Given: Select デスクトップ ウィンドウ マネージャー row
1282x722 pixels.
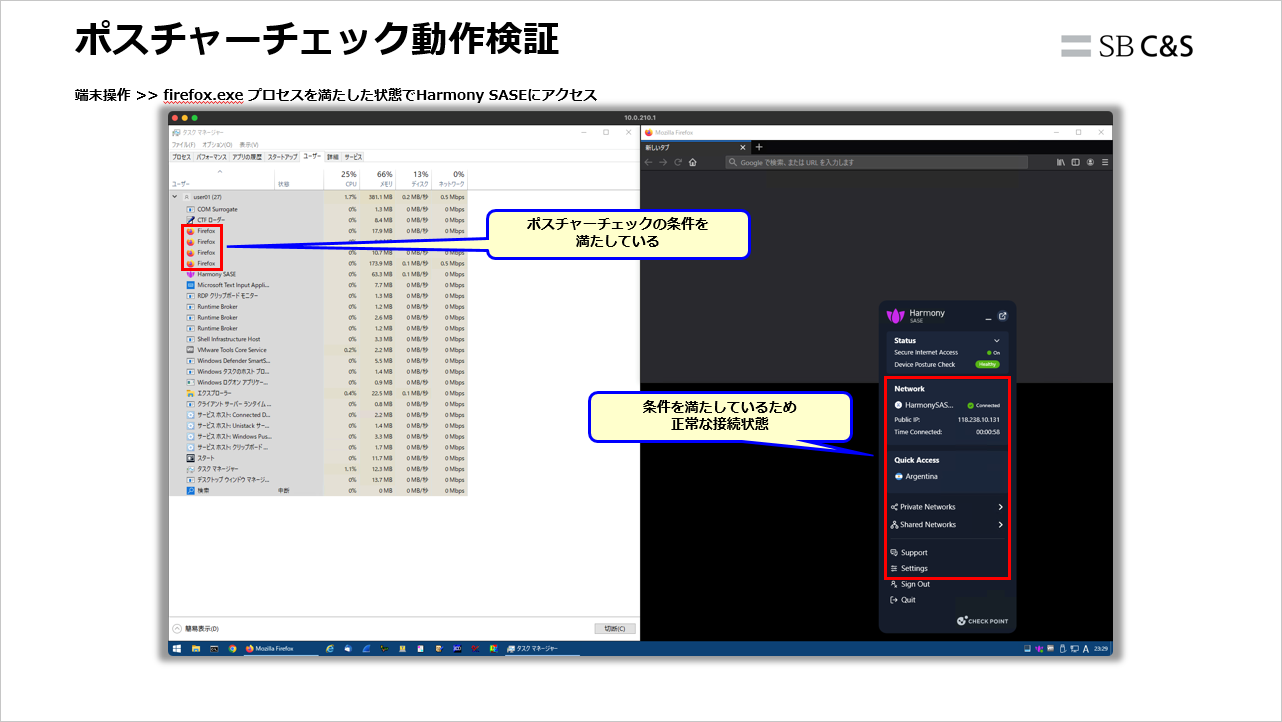Looking at the screenshot, I should pyautogui.click(x=318, y=480).
